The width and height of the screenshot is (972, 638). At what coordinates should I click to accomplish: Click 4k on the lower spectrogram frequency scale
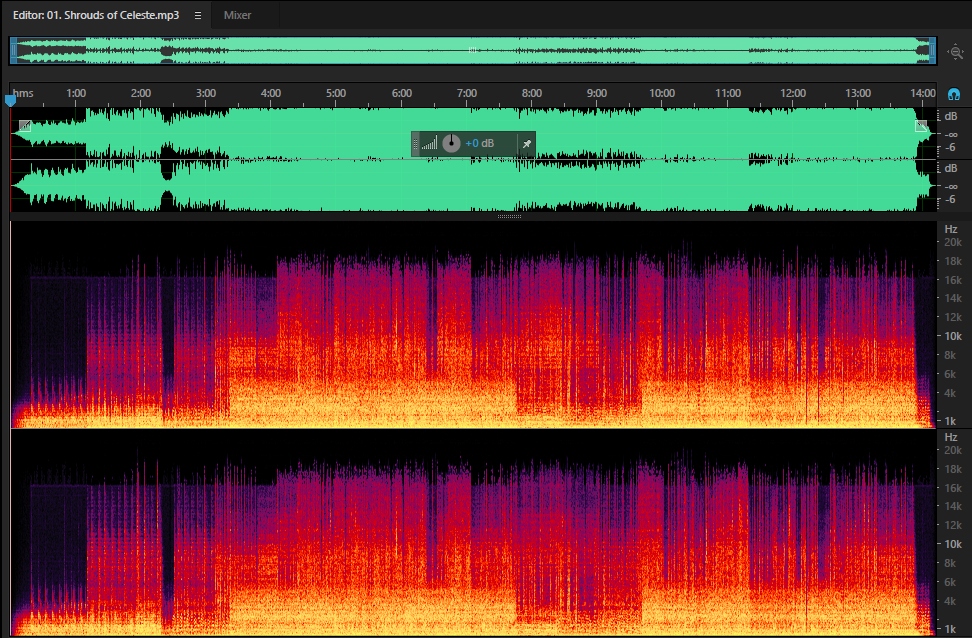950,601
